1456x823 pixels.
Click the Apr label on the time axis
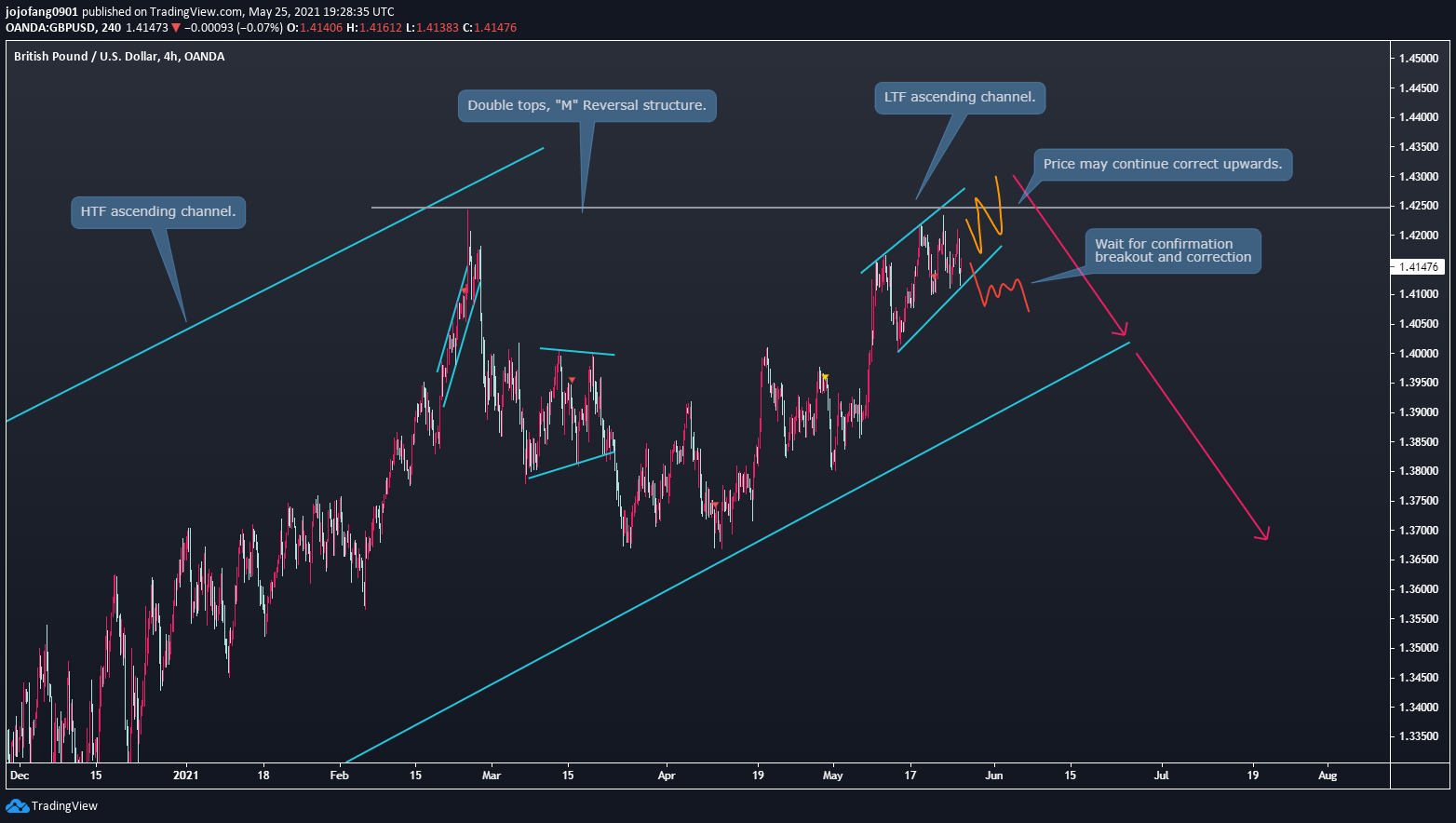(666, 776)
